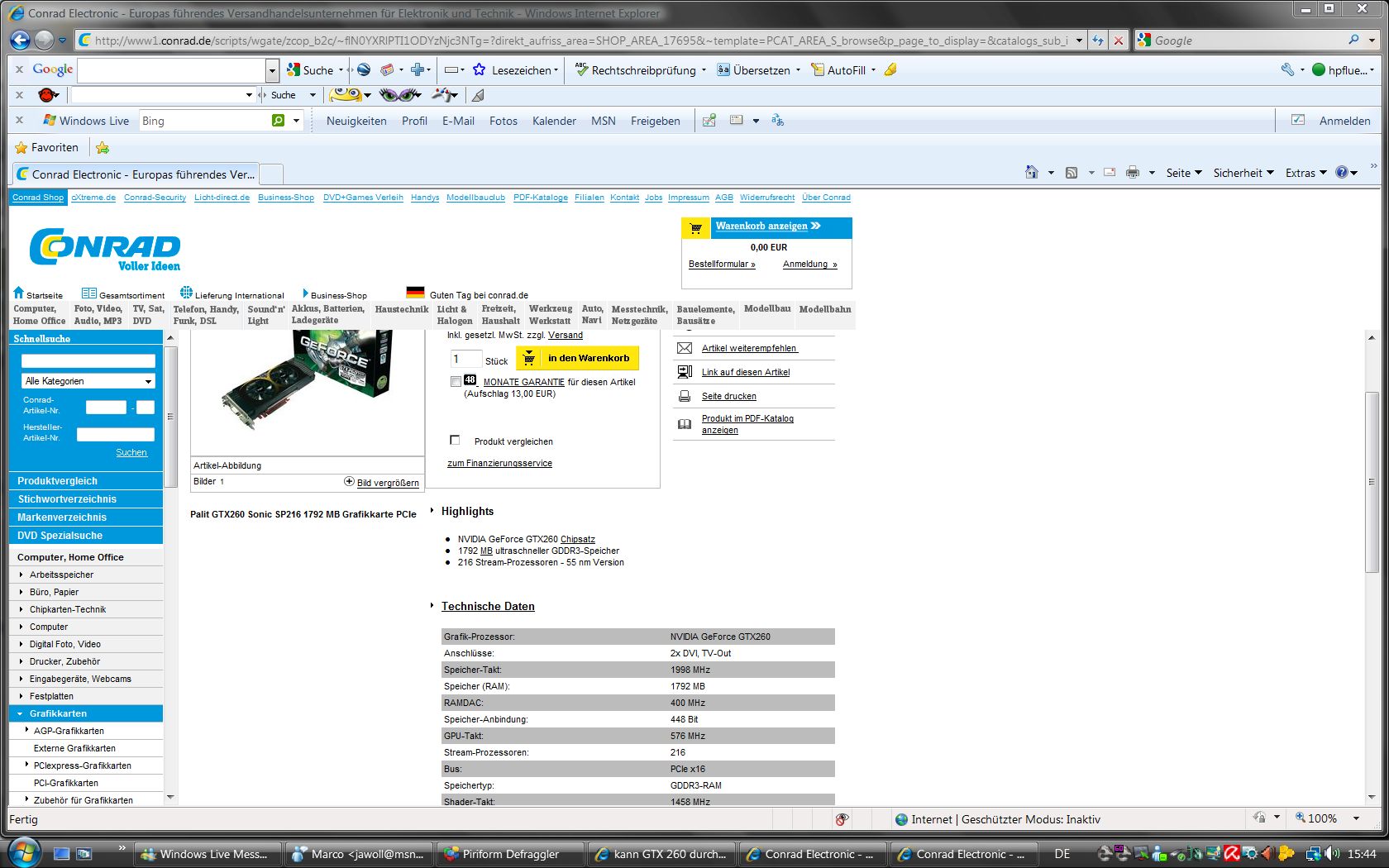Screen dimensions: 1389x868
Task: Click the Startseite house icon
Action: click(x=19, y=293)
